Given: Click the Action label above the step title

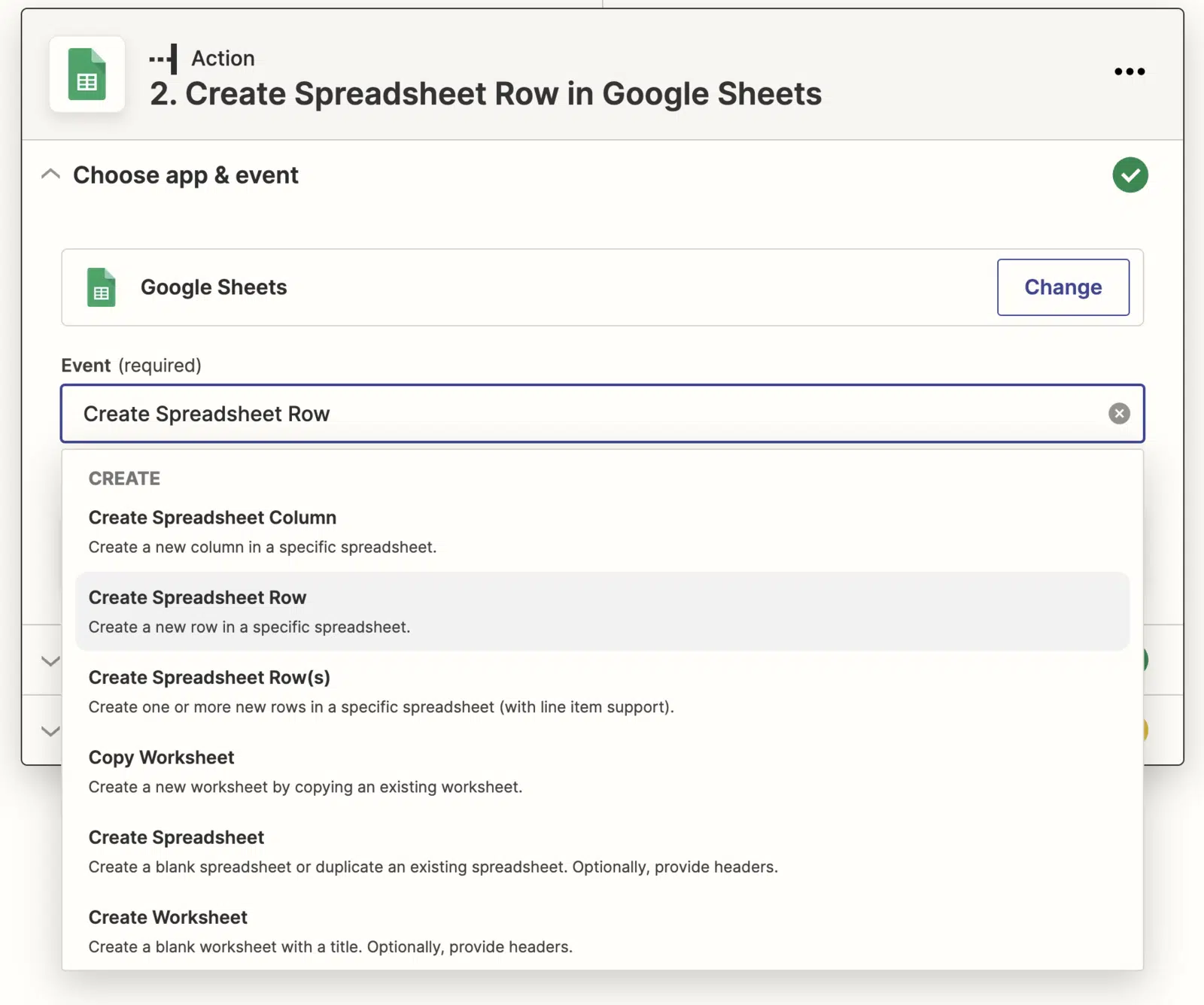Looking at the screenshot, I should pyautogui.click(x=223, y=58).
